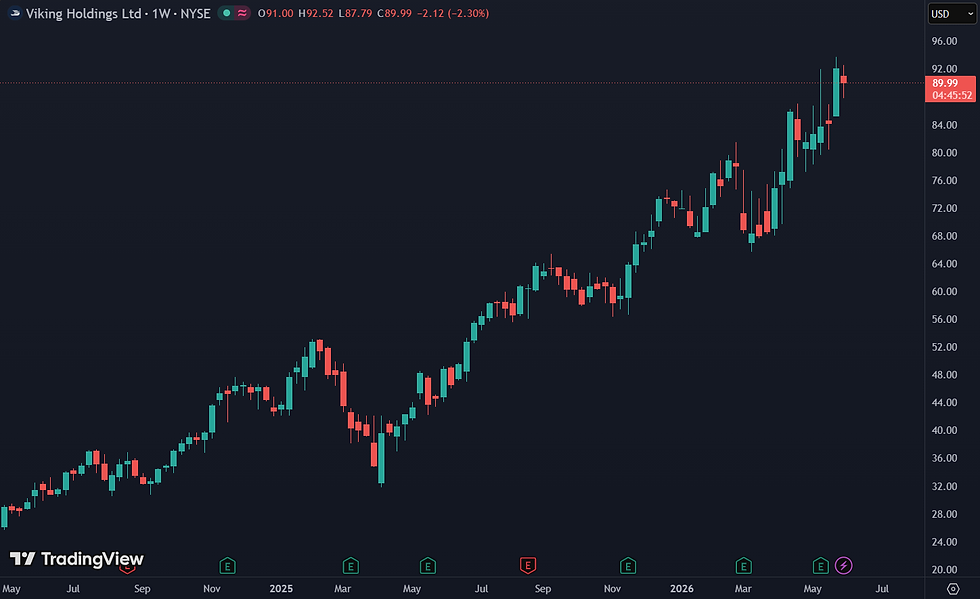Open the earnings marker near Mar 2025
The image size is (980, 599).
[351, 566]
